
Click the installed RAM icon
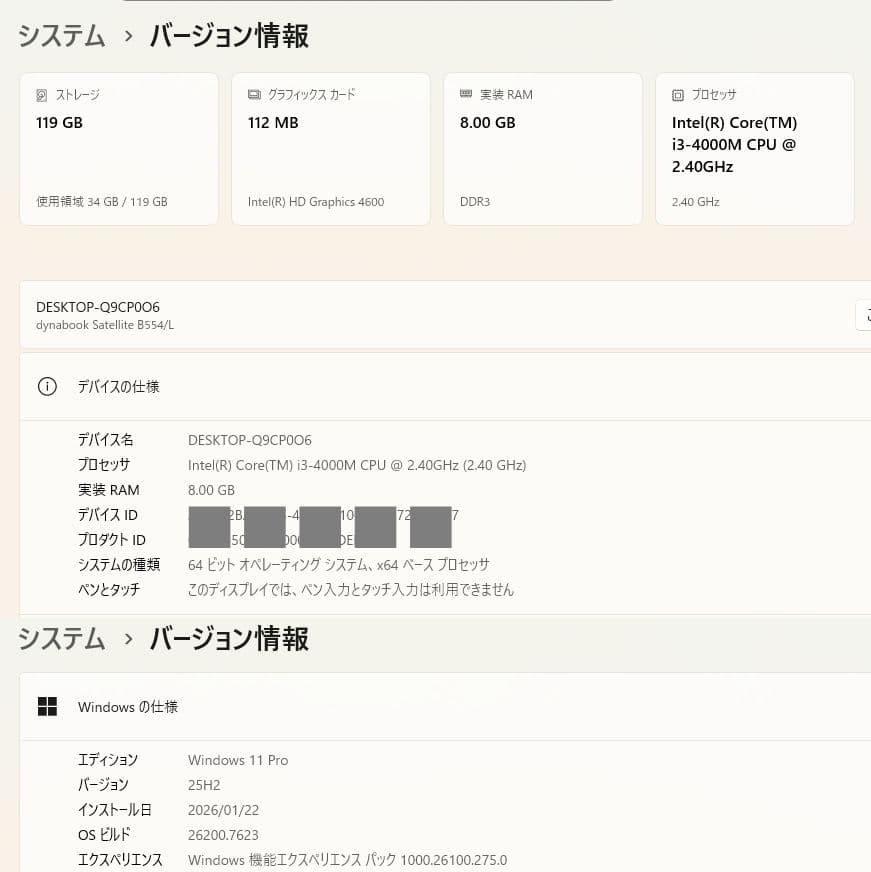click(x=466, y=94)
